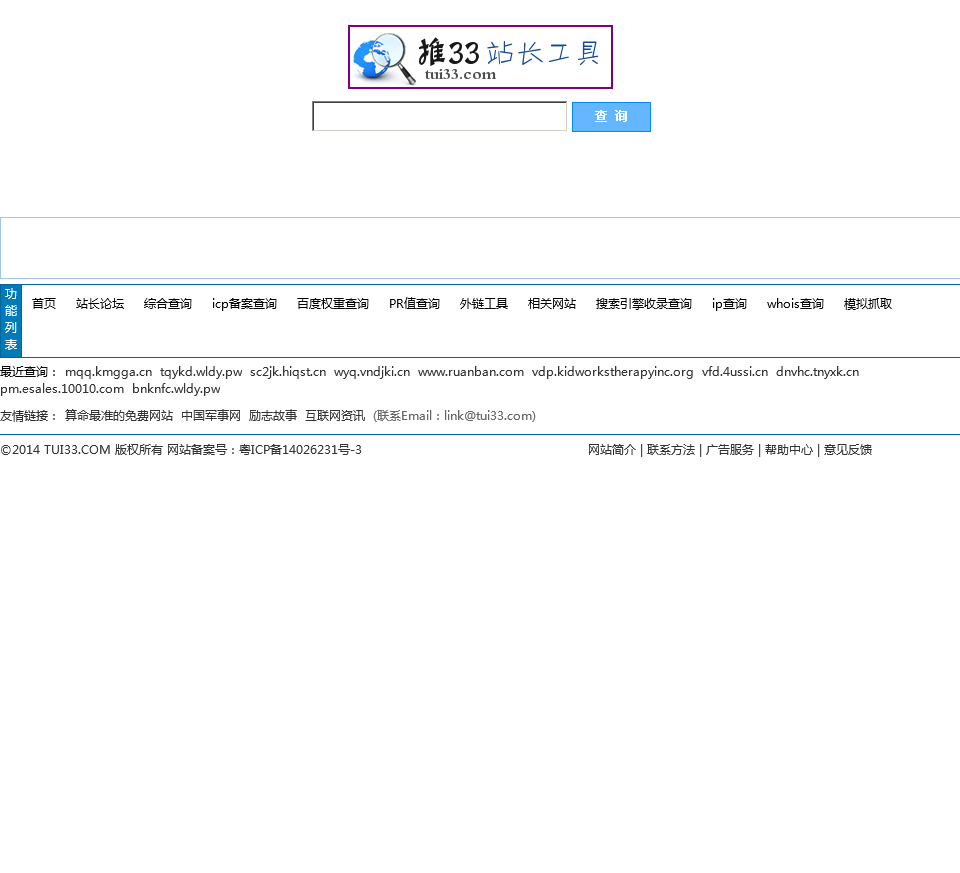Open recent query wyq.vndjki.cn
This screenshot has height=873, width=960.
click(372, 372)
